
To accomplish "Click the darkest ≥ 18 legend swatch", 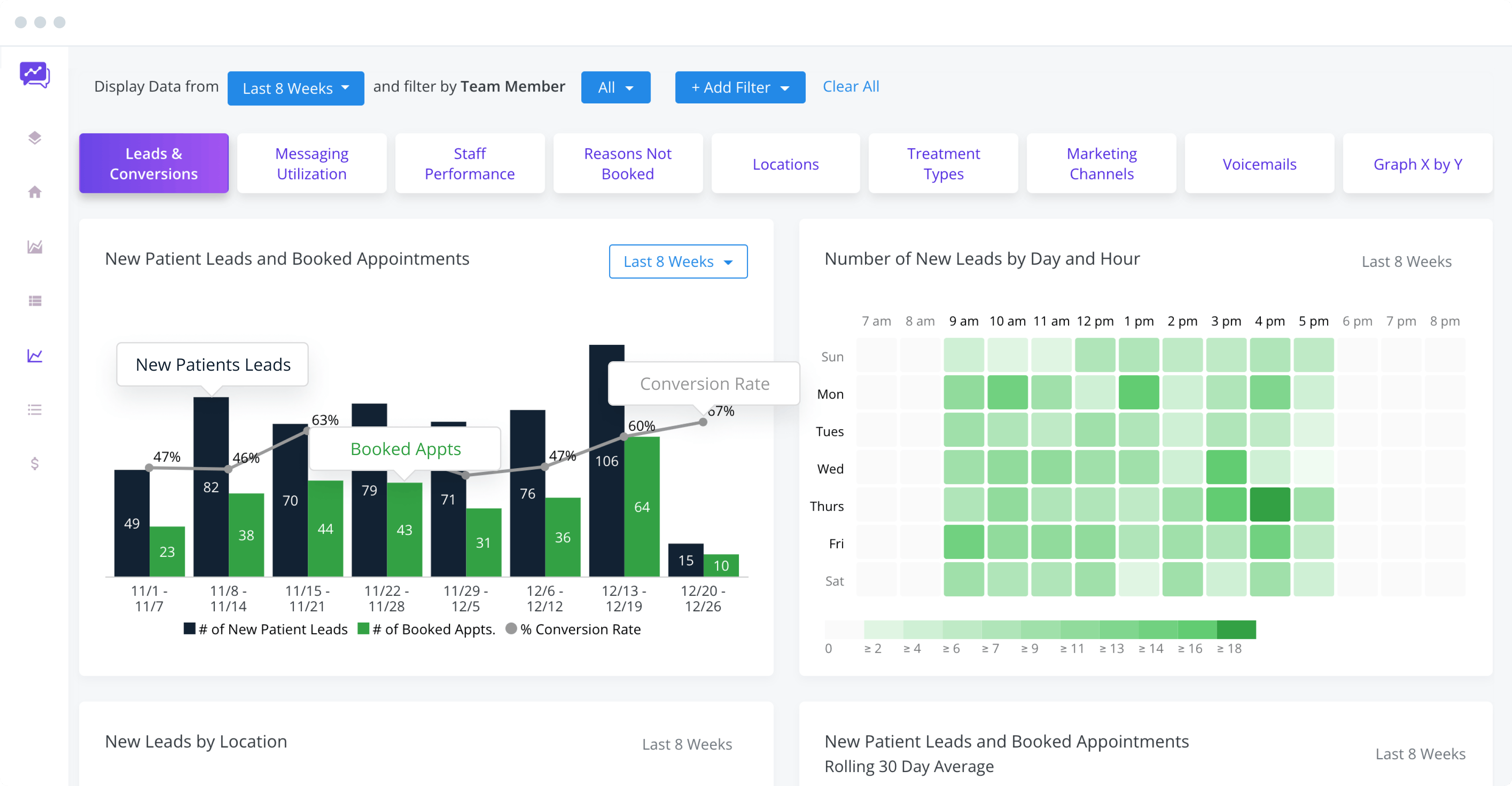I will point(1236,629).
